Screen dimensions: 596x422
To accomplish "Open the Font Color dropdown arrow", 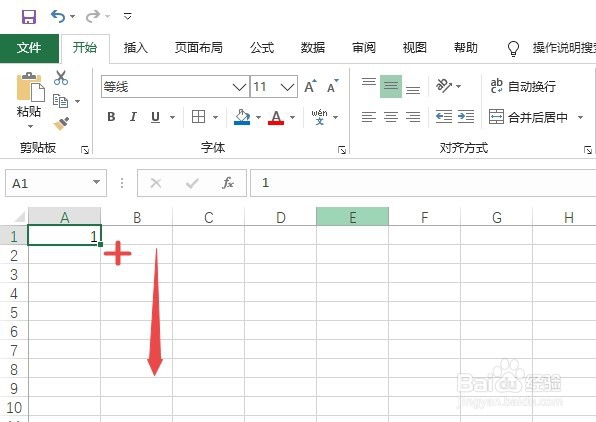I will tap(292, 117).
